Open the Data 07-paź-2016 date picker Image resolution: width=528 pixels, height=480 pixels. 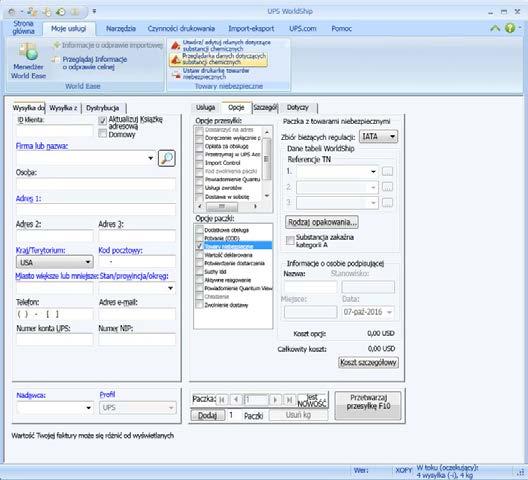pos(389,312)
